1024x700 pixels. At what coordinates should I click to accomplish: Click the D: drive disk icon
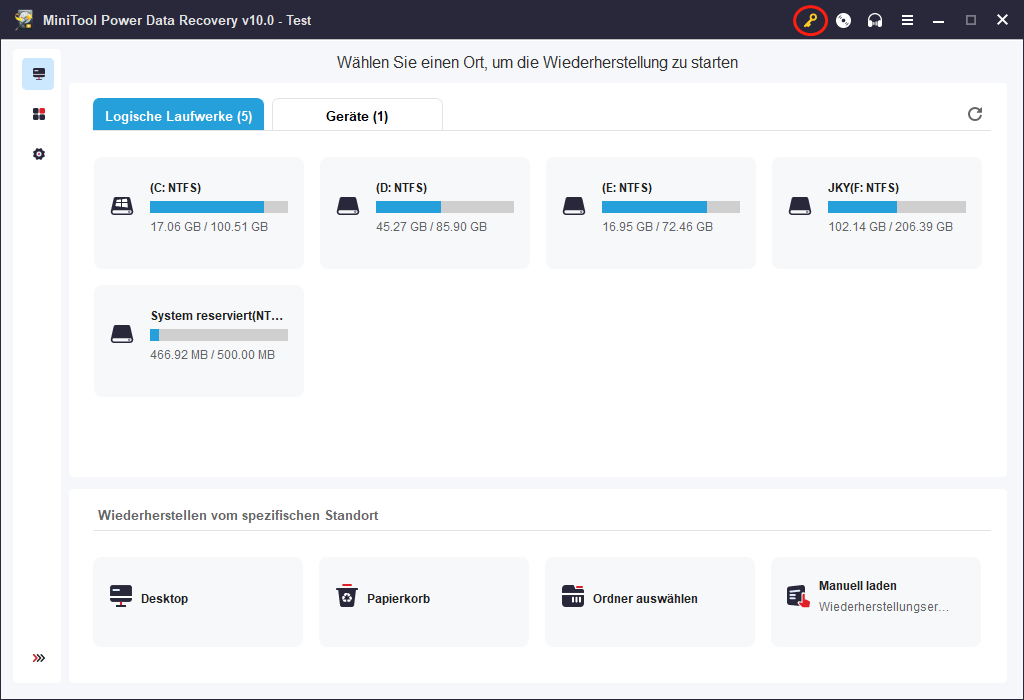pos(347,206)
